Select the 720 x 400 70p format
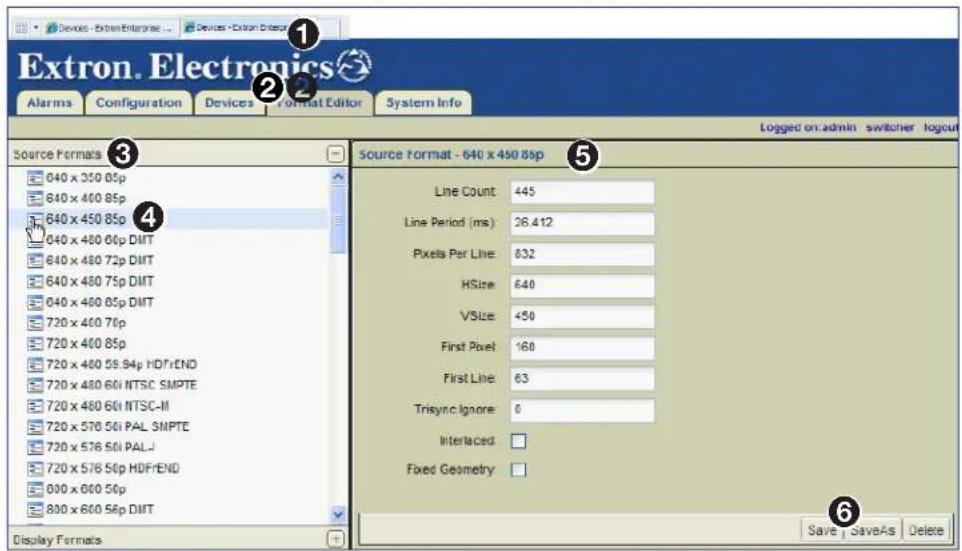 [x=86, y=323]
